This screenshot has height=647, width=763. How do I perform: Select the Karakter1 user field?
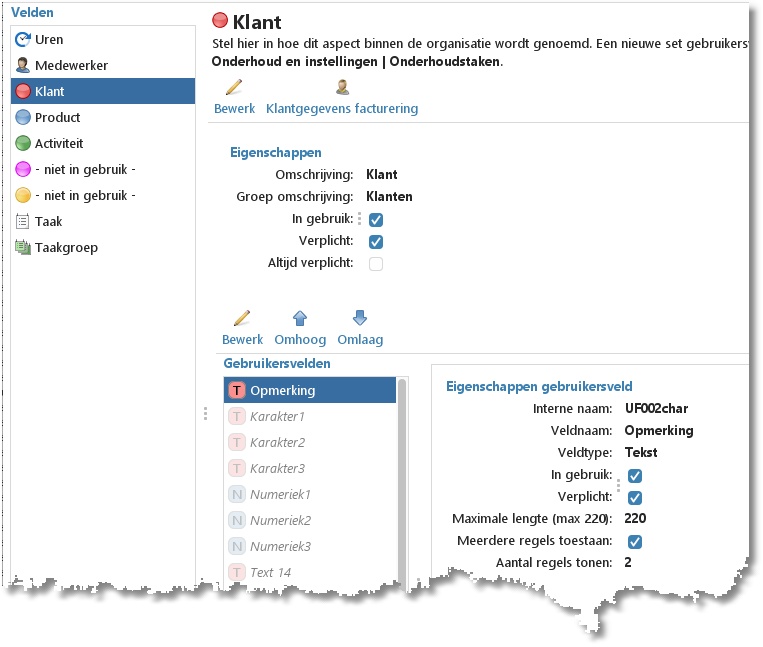click(310, 416)
